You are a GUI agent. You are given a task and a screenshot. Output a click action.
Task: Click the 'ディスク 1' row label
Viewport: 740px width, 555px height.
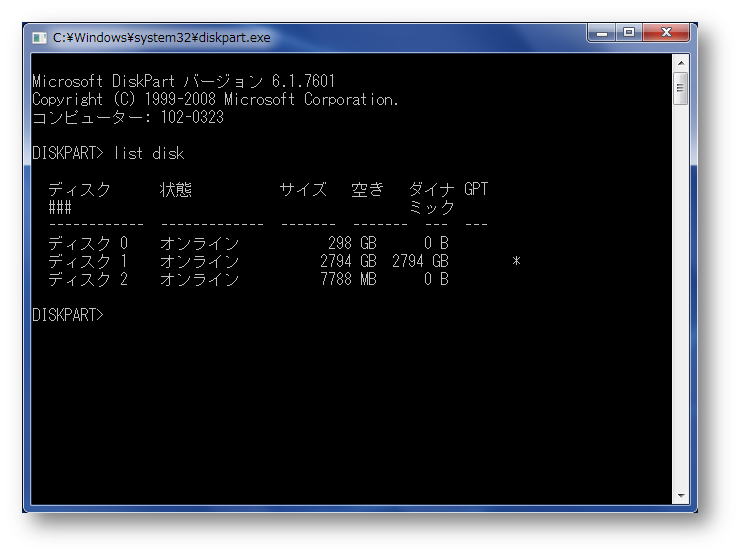tap(88, 261)
